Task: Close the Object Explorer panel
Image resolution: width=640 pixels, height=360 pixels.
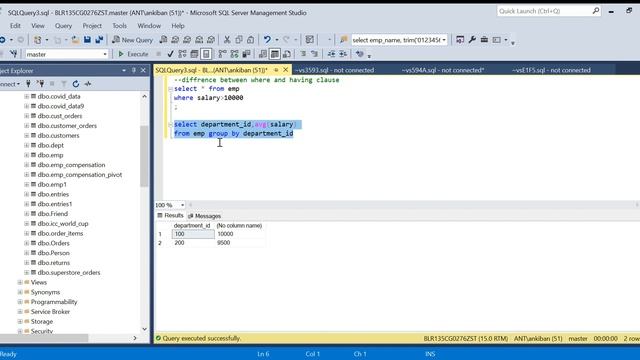Action: click(x=143, y=70)
